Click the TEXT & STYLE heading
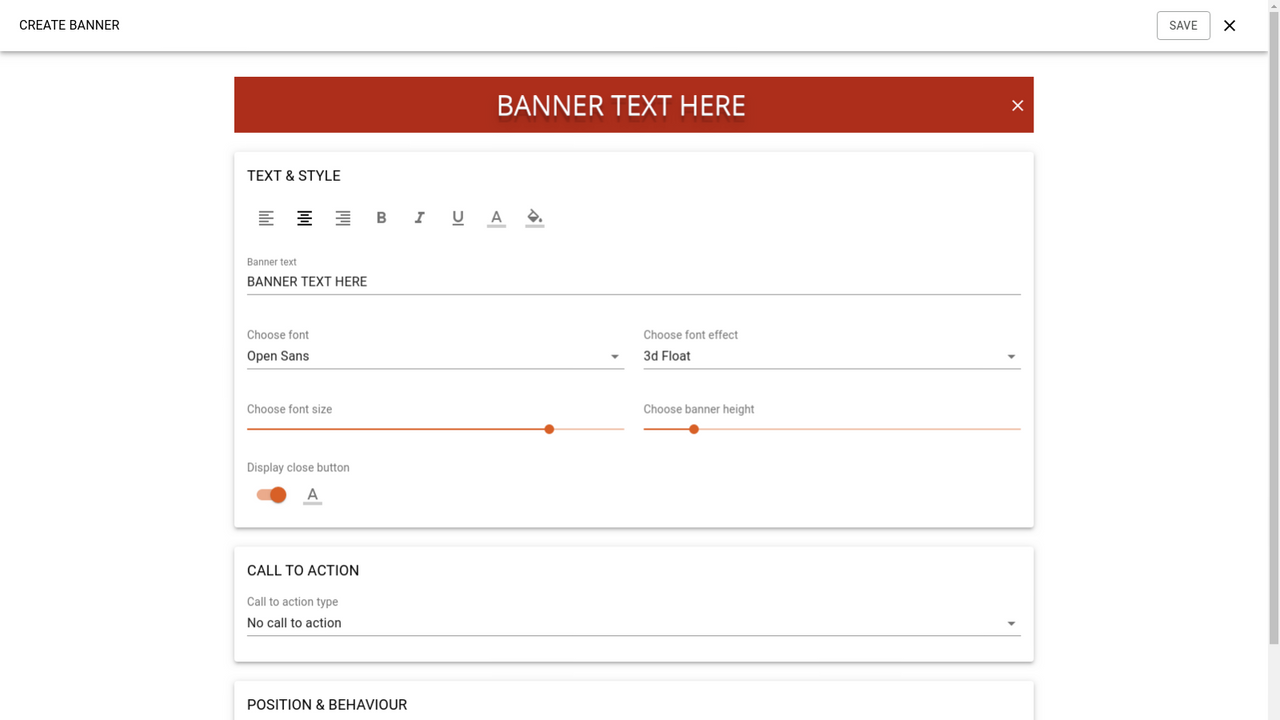 [x=294, y=176]
